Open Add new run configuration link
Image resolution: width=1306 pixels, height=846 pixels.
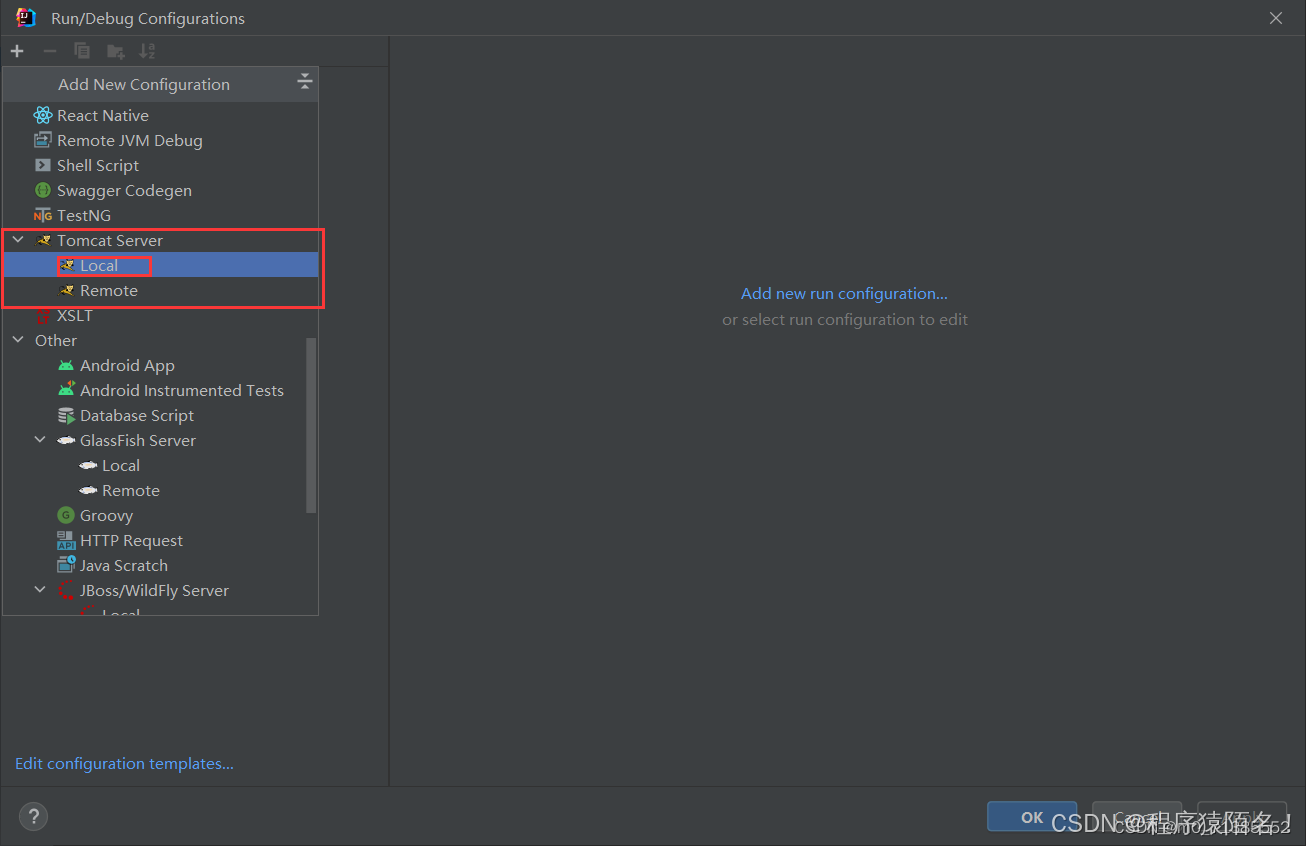[844, 293]
